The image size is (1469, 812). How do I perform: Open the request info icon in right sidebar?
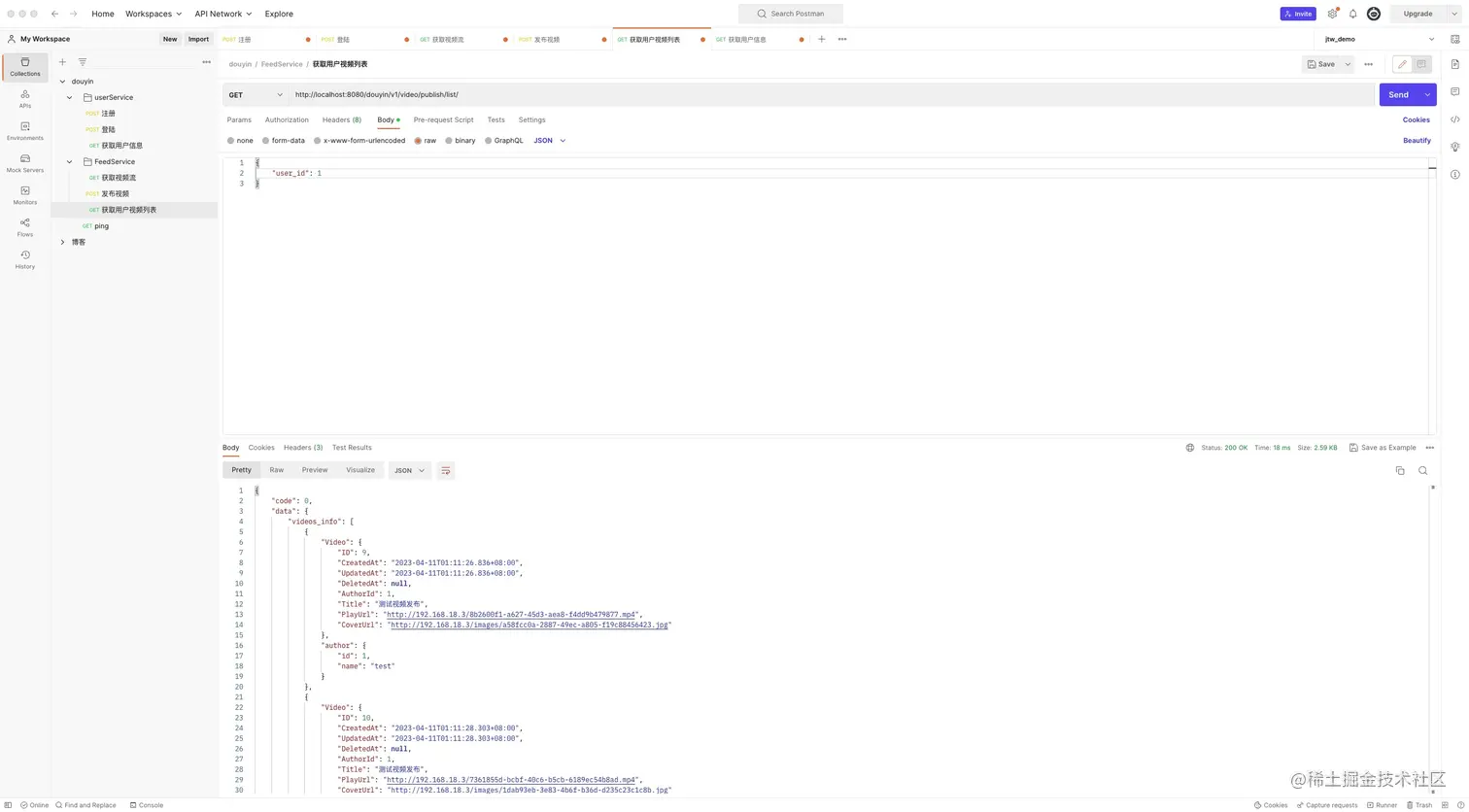click(1454, 175)
